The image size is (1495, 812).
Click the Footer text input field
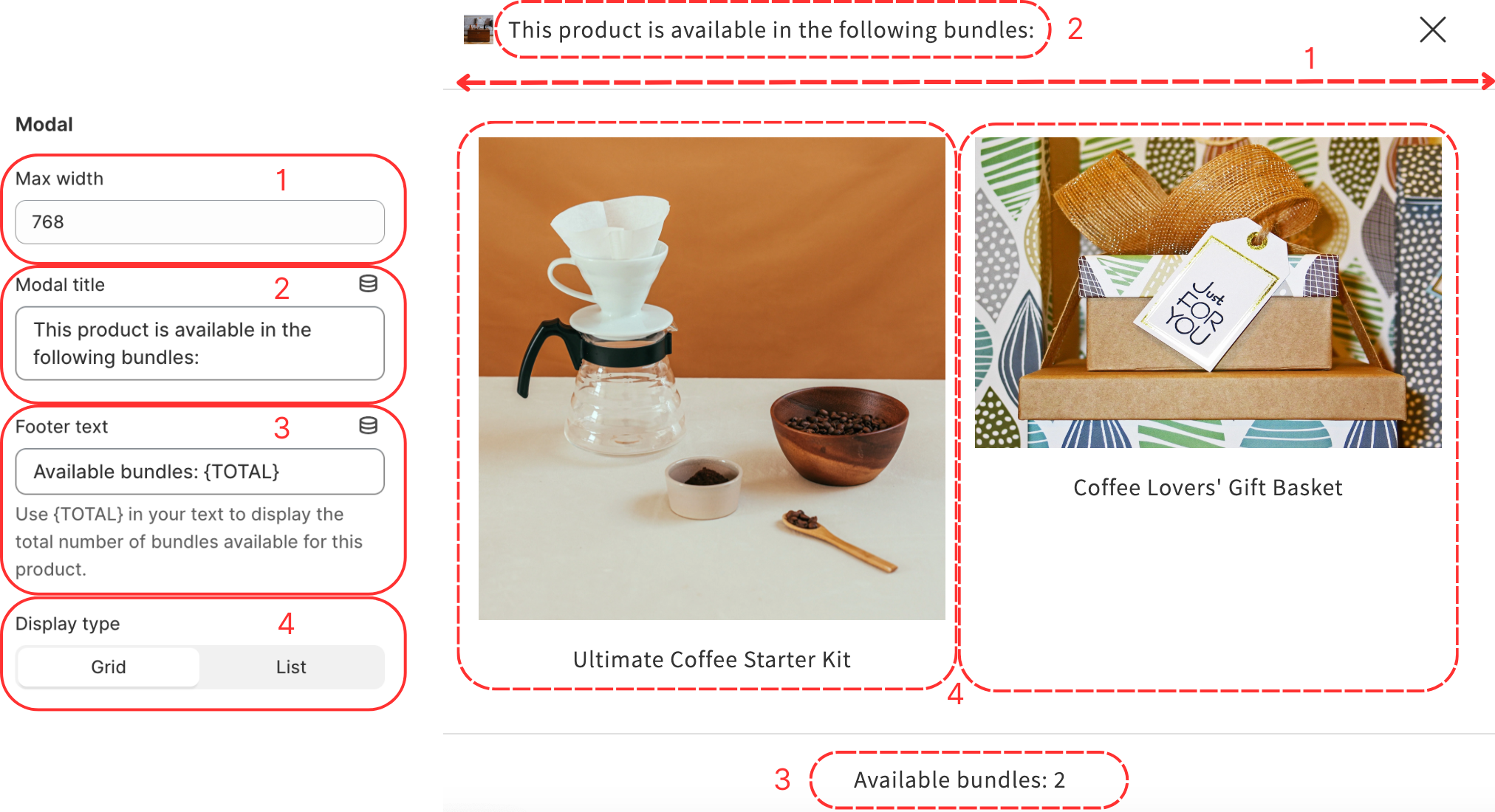pyautogui.click(x=199, y=472)
